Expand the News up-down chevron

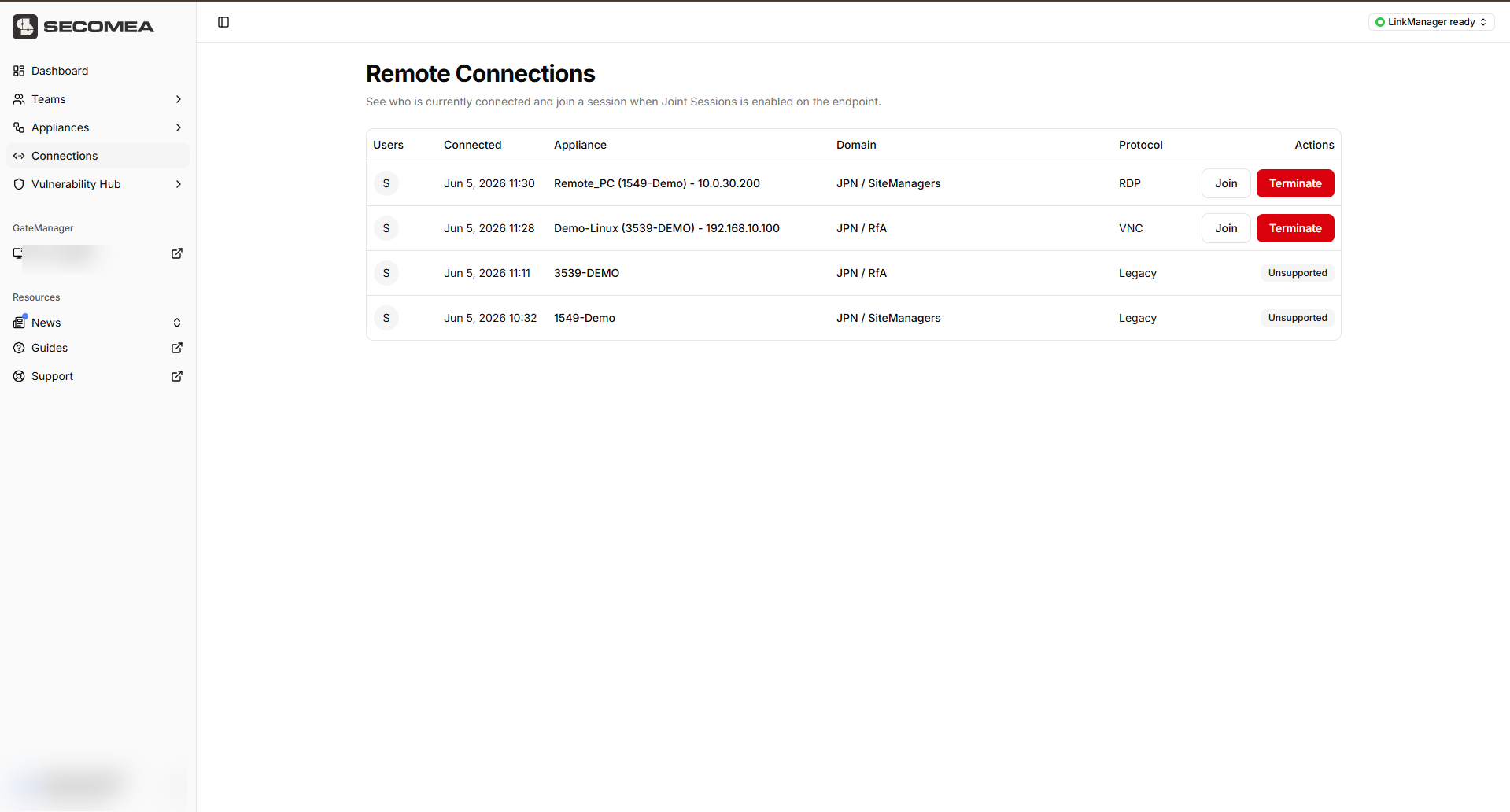(x=177, y=323)
